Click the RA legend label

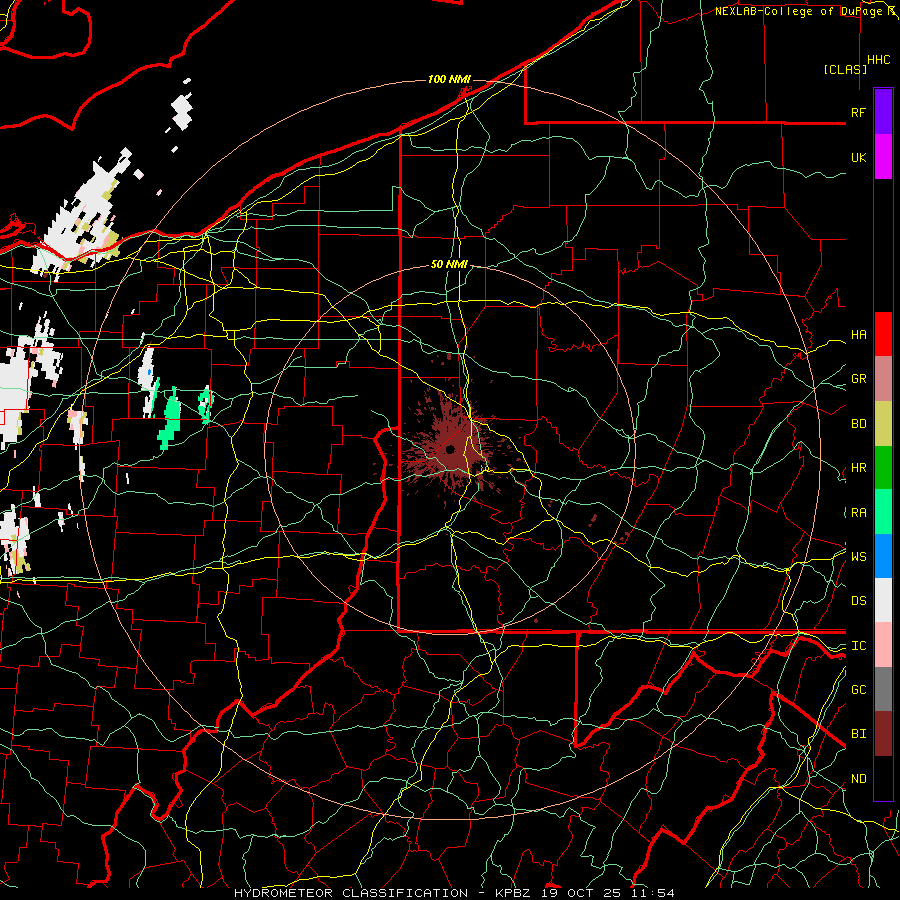coord(858,513)
